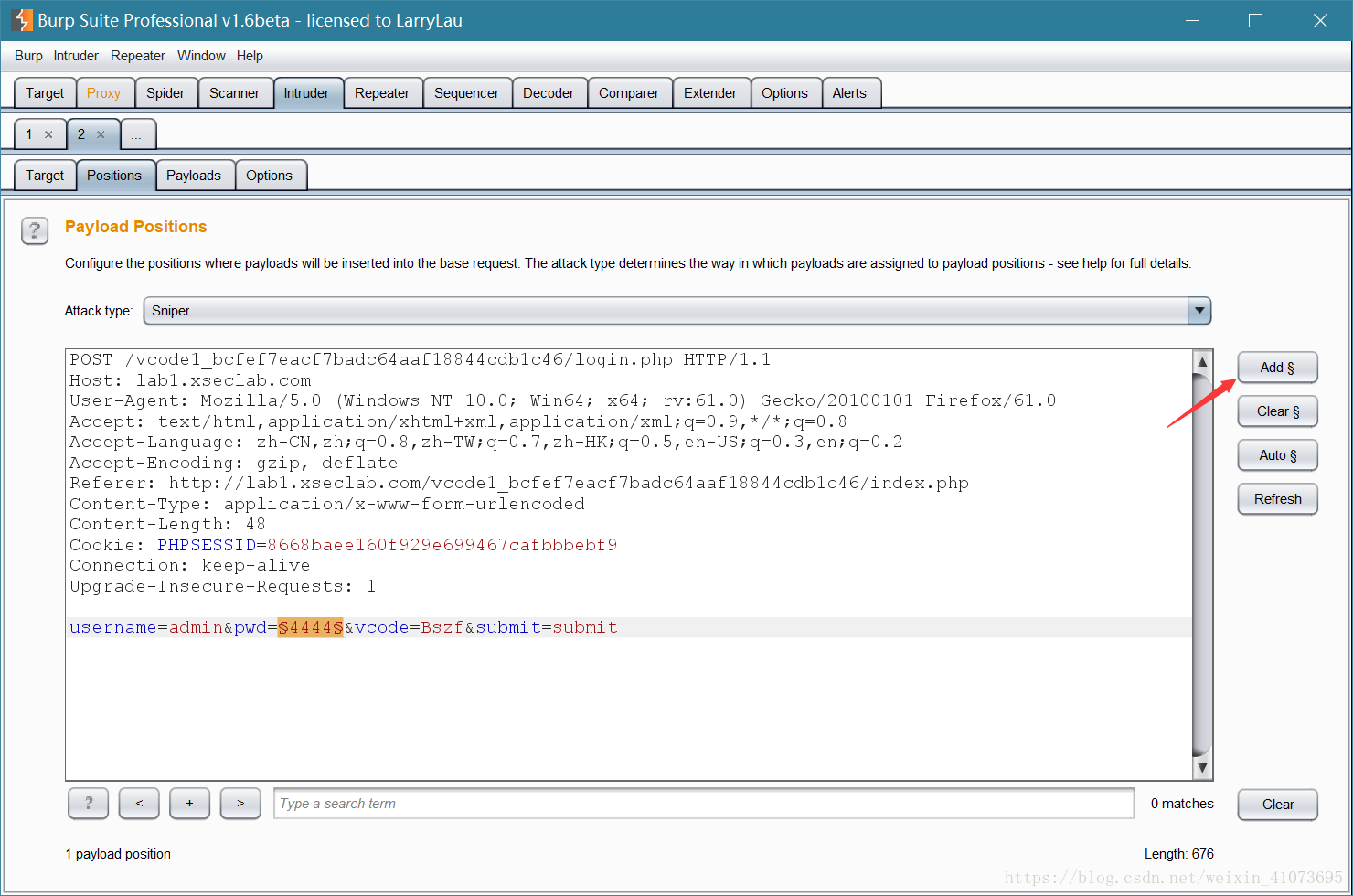1353x896 pixels.
Task: Switch to the Scanner tab
Action: coord(234,93)
